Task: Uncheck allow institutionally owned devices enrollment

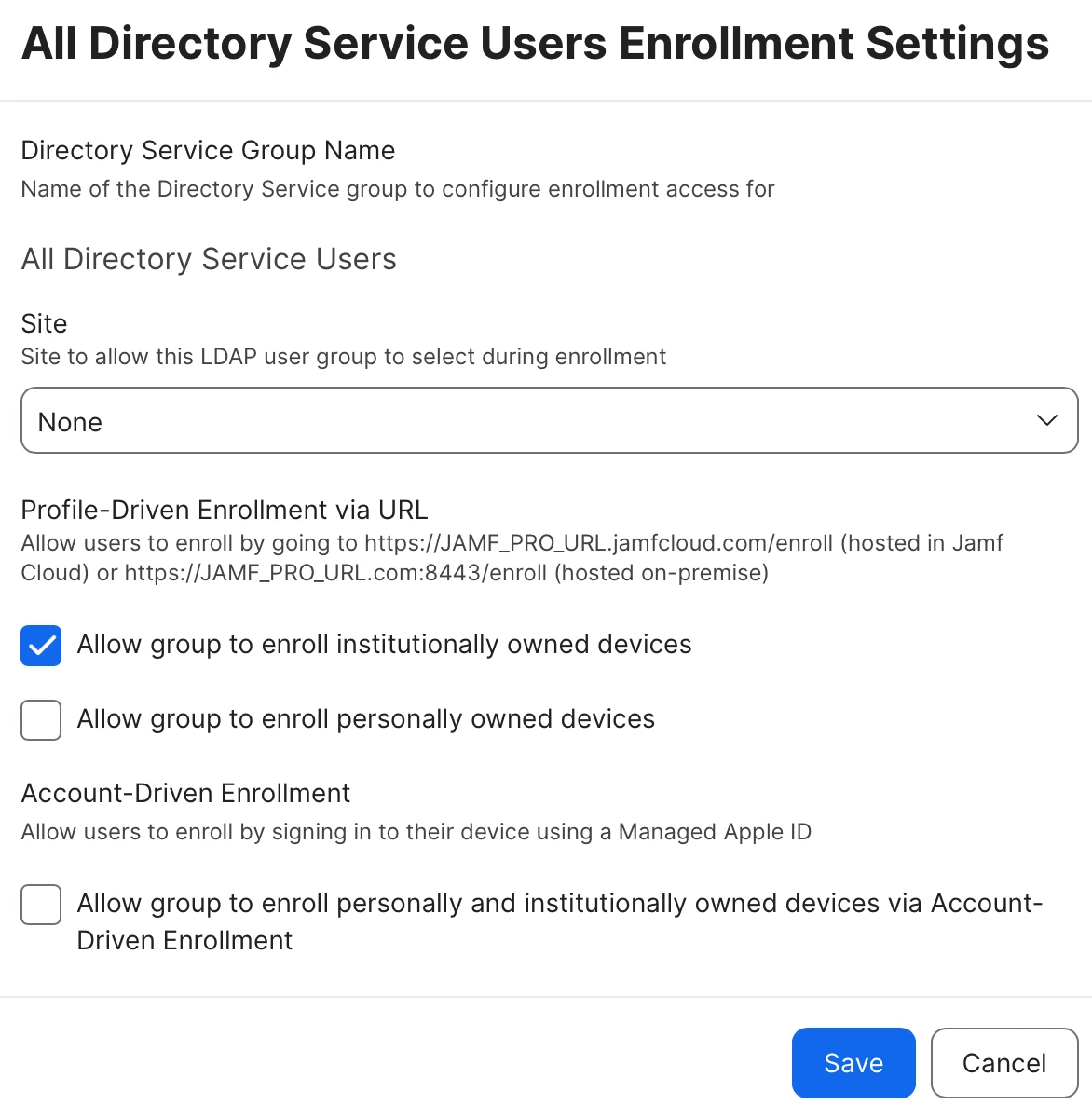Action: point(41,646)
